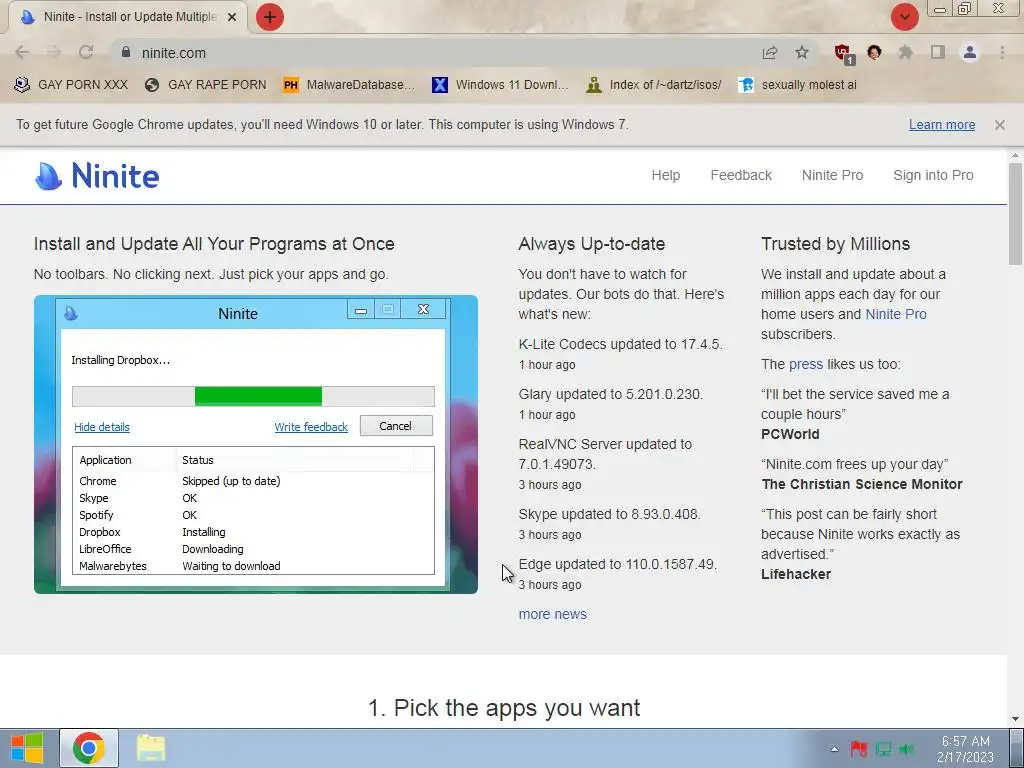Open the Chrome profile menu
Viewport: 1024px width, 768px height.
tap(970, 53)
